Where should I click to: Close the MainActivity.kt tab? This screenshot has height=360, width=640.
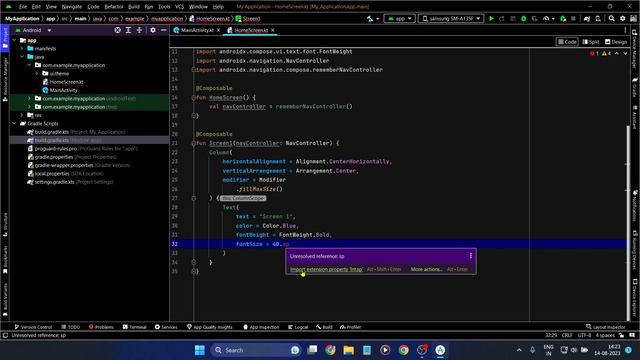[218, 30]
